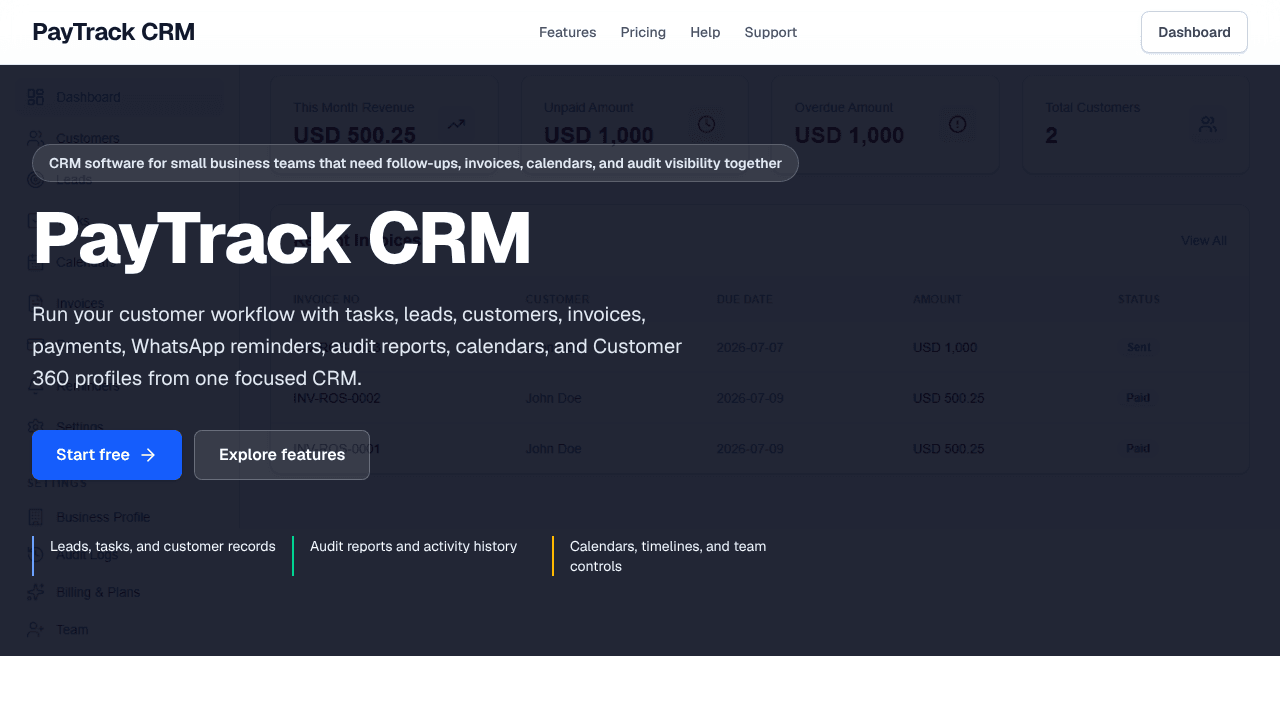Click the Unpaid Amount clock icon in the background dashboard preview
1280x720 pixels.
point(707,124)
